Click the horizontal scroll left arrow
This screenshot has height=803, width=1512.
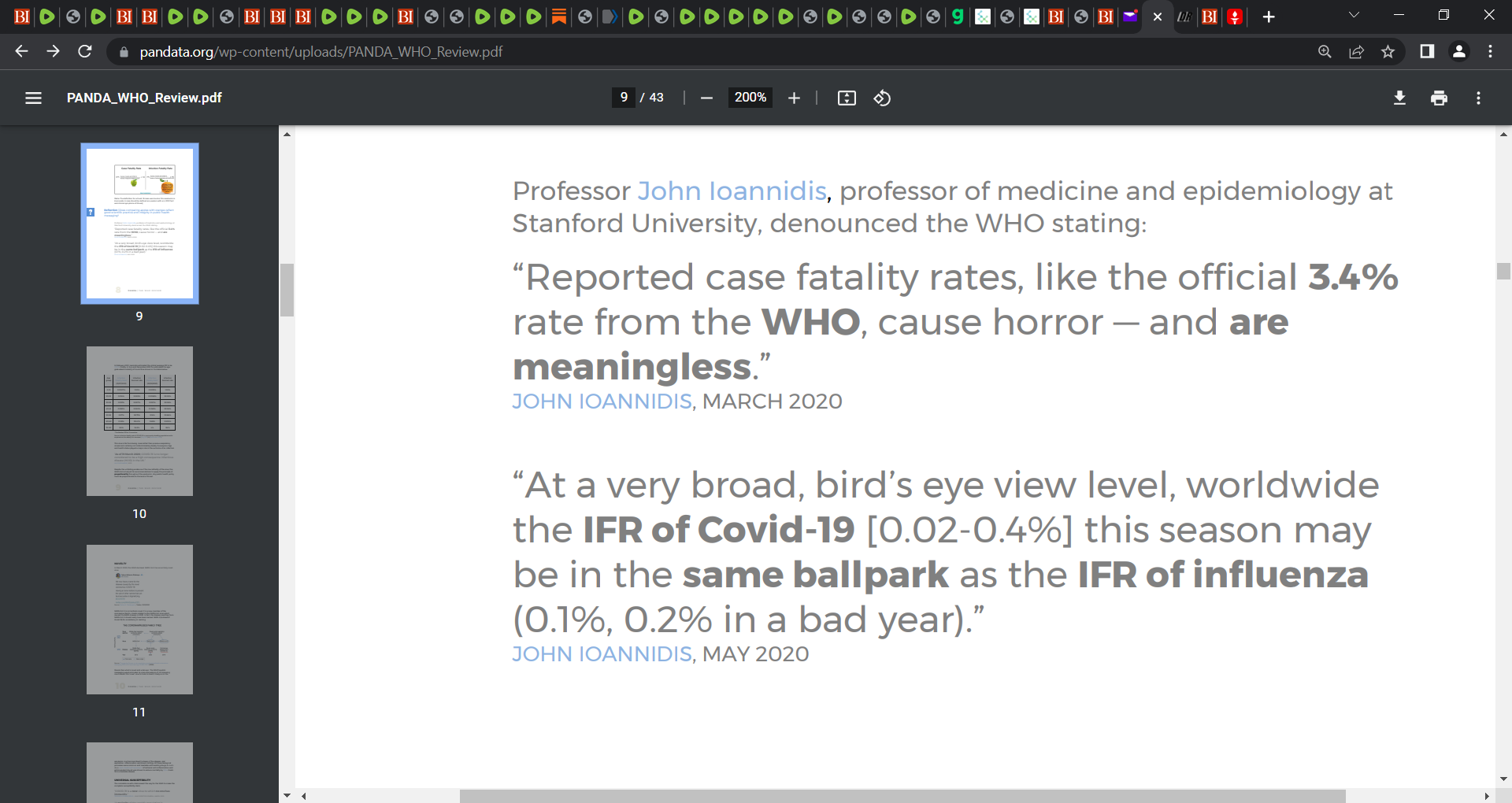click(x=303, y=796)
